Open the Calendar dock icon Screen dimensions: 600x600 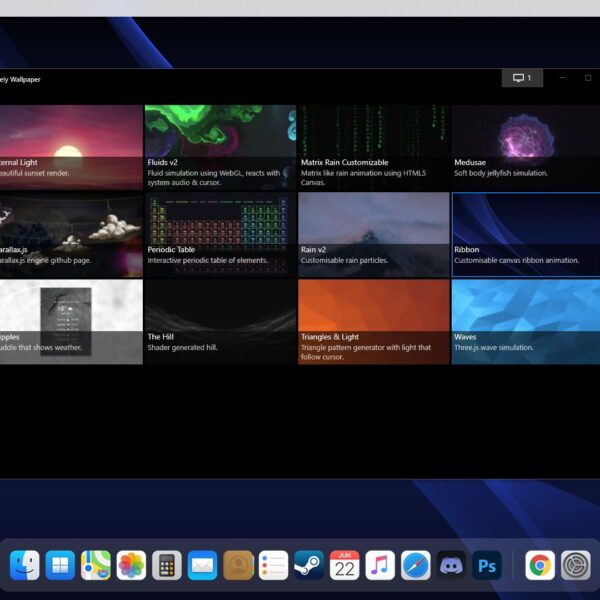click(345, 565)
